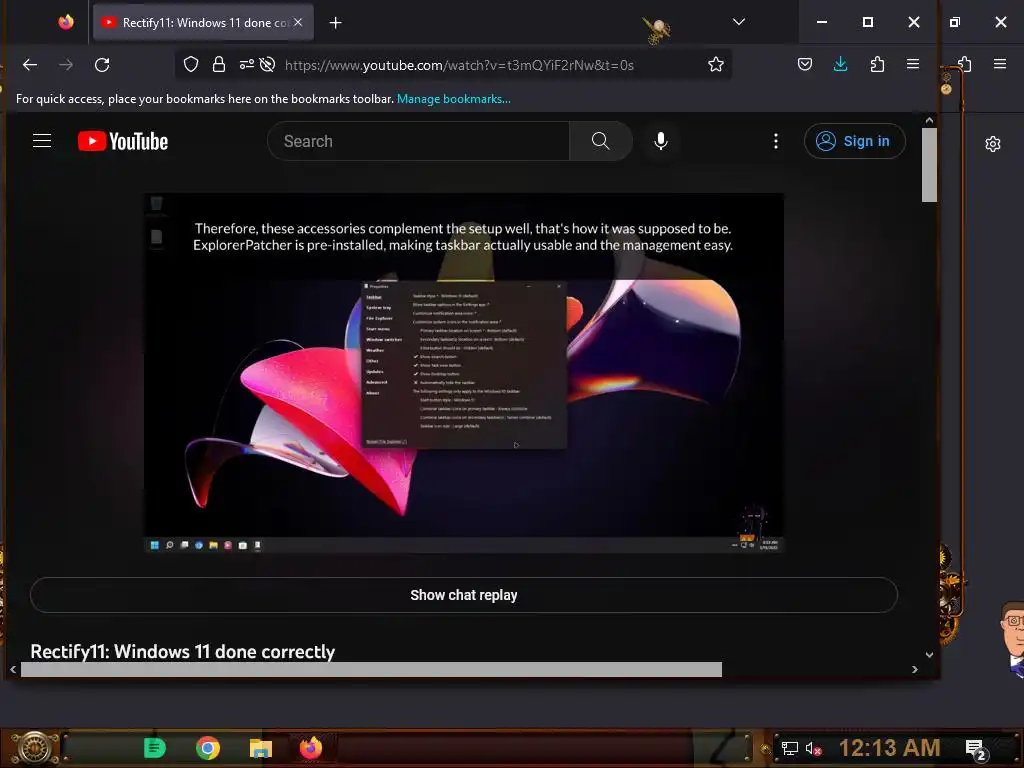Open the network status tray icon
This screenshot has height=768, width=1024.
[x=790, y=748]
